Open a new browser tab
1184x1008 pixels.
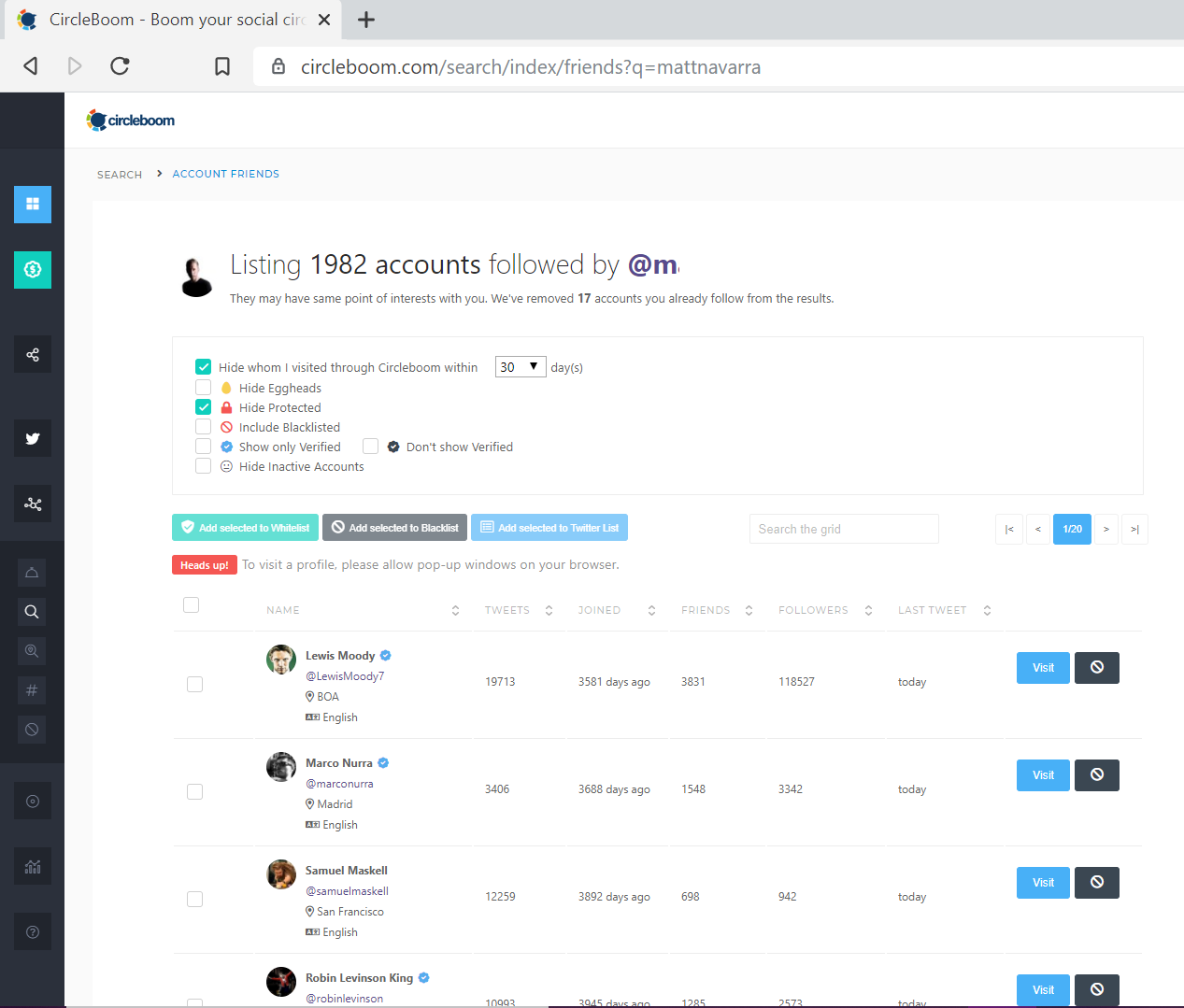pyautogui.click(x=366, y=20)
